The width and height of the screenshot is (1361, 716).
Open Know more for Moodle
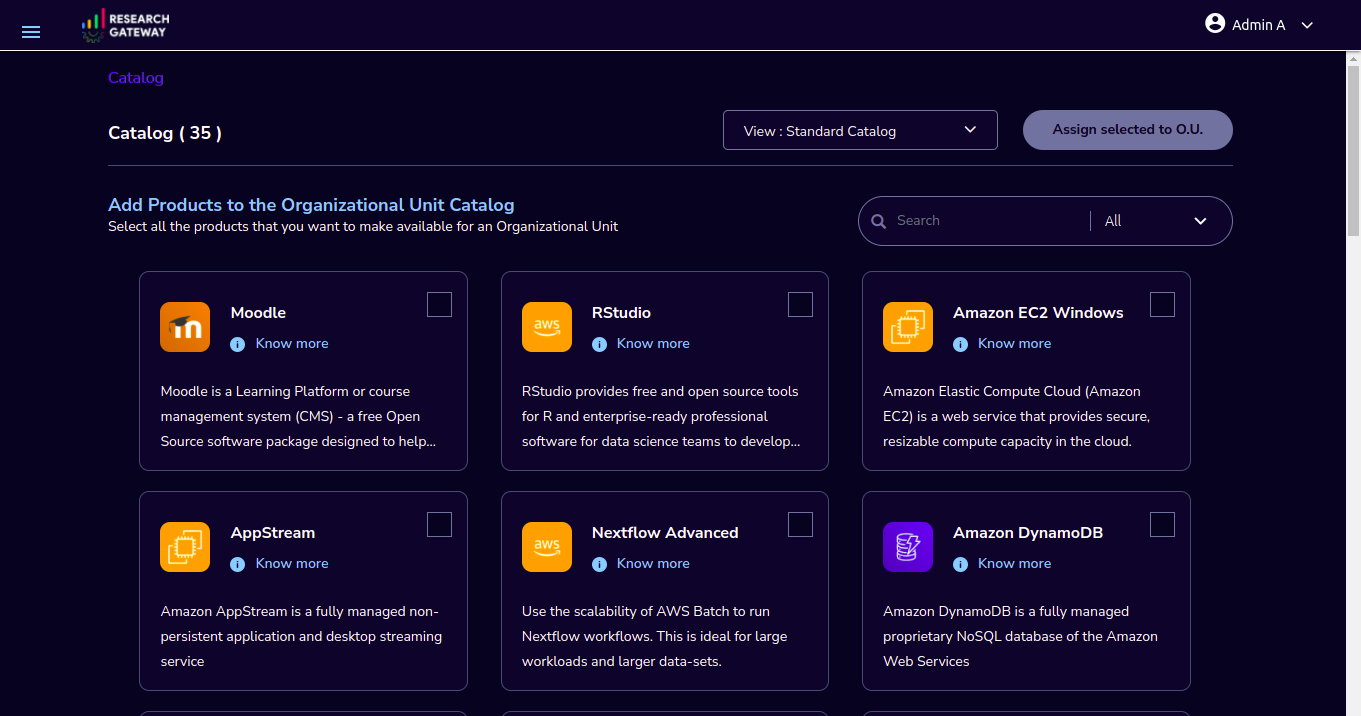pos(292,343)
